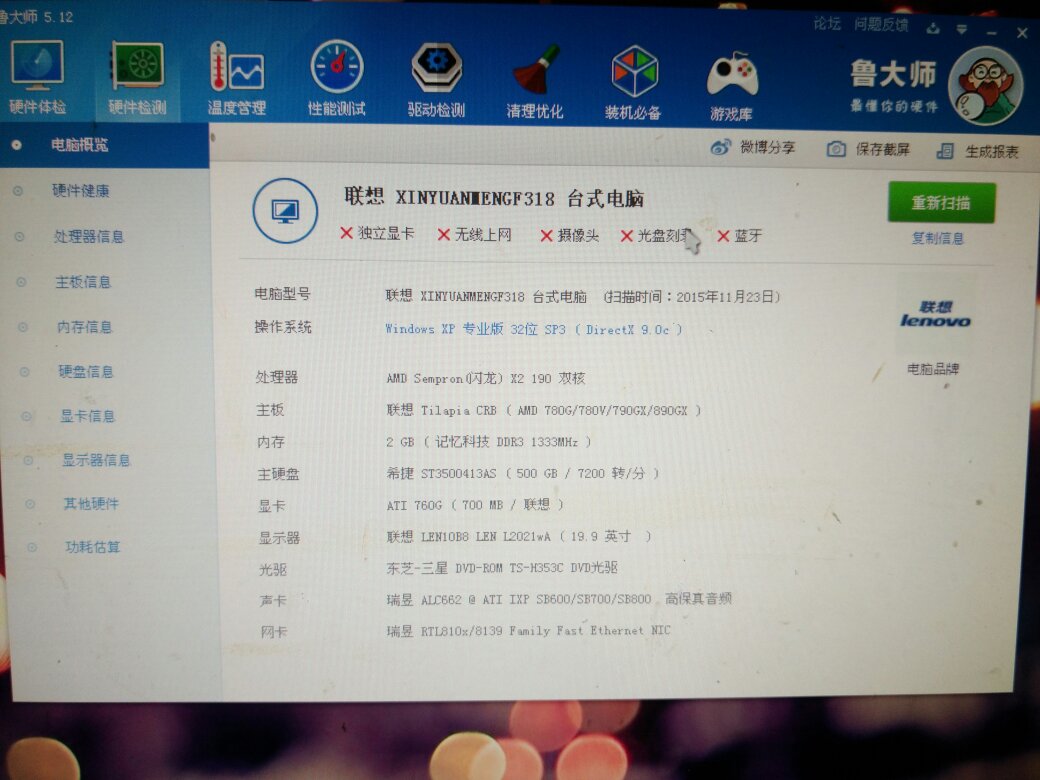Select 内存信息 in sidebar
The width and height of the screenshot is (1040, 780).
[84, 327]
